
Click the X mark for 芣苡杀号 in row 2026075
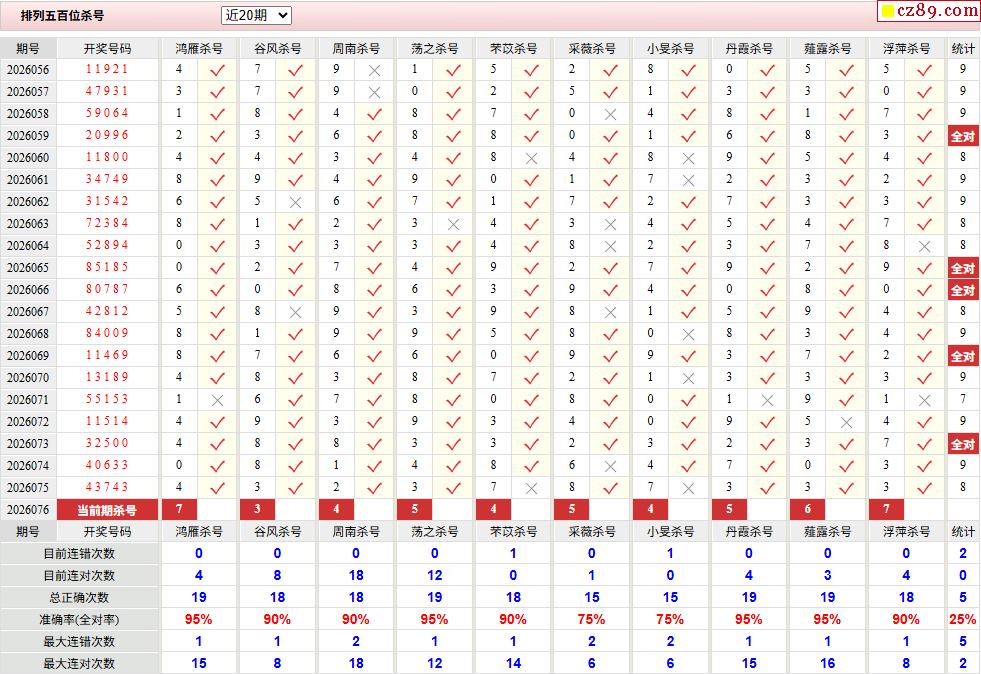pos(531,488)
